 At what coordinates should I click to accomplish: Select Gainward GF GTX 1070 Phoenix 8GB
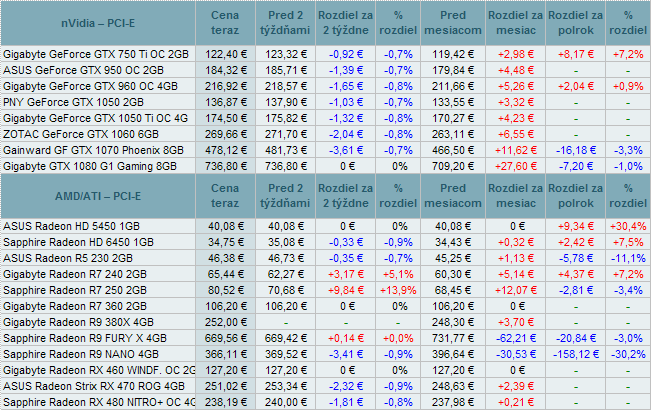[x=93, y=150]
